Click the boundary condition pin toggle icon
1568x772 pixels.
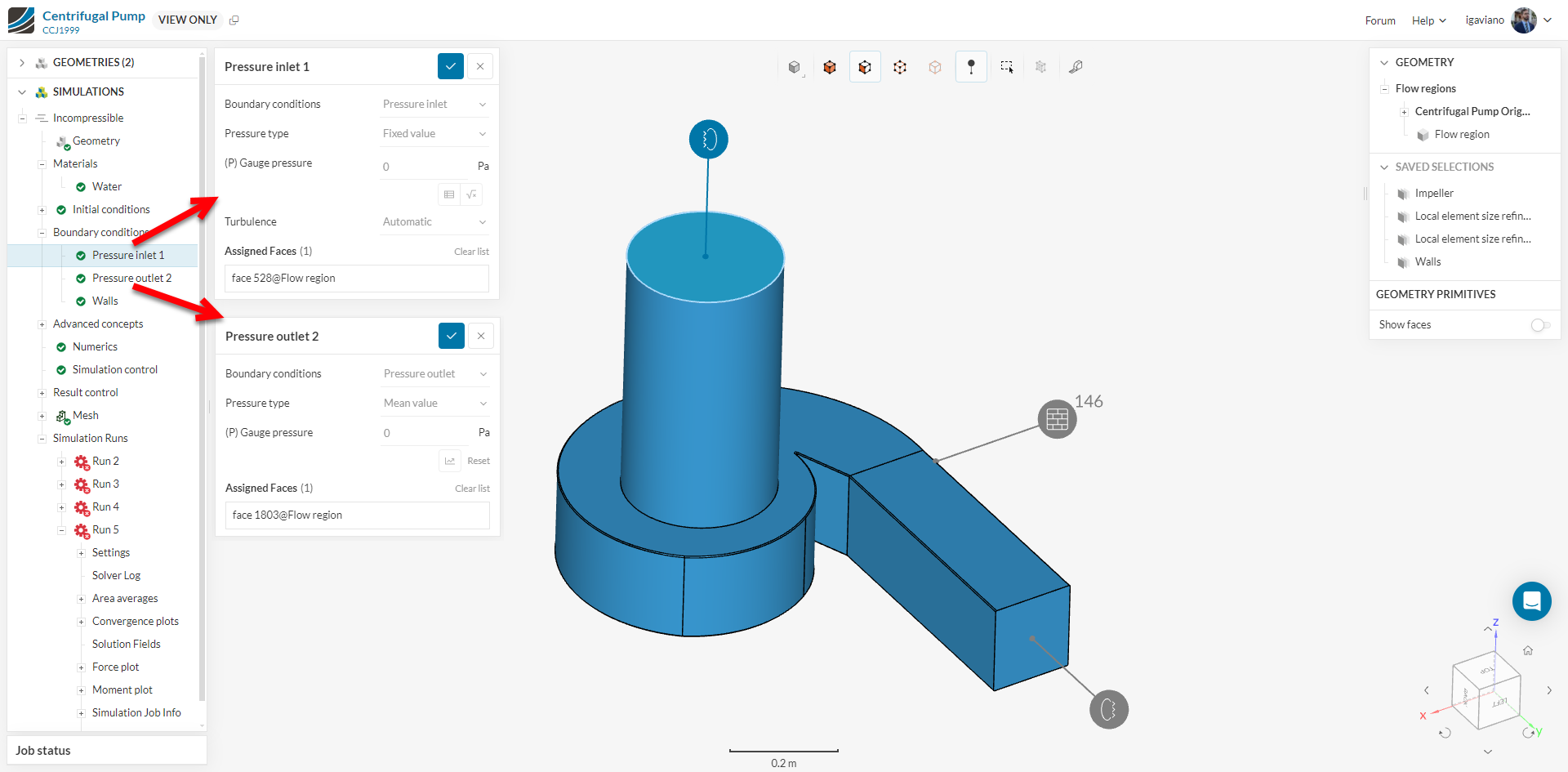pos(971,67)
